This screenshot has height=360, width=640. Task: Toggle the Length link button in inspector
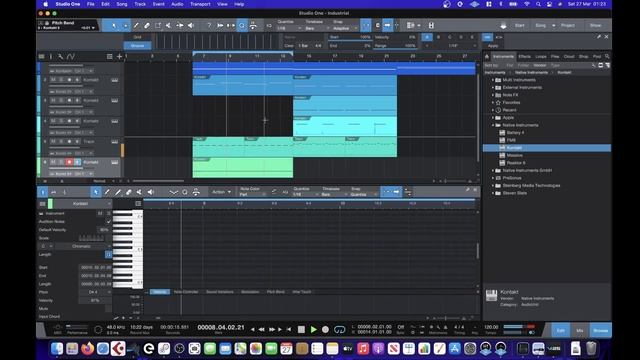[x=109, y=254]
